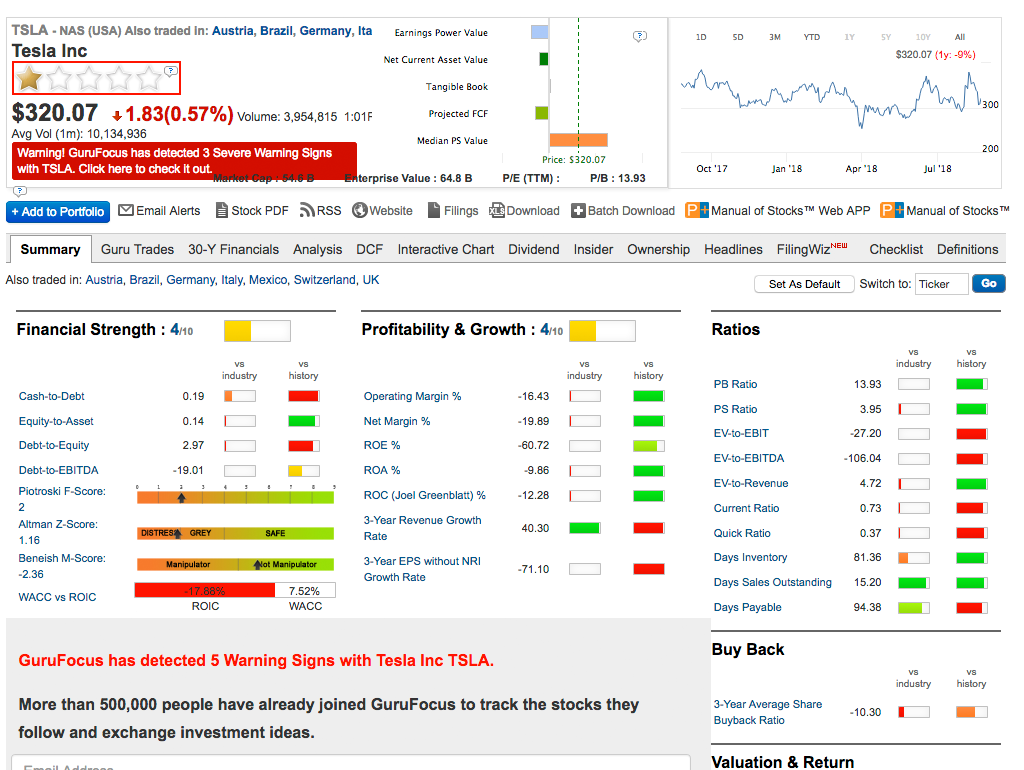1024x770 pixels.
Task: Open the Definitions tab
Action: tap(967, 249)
